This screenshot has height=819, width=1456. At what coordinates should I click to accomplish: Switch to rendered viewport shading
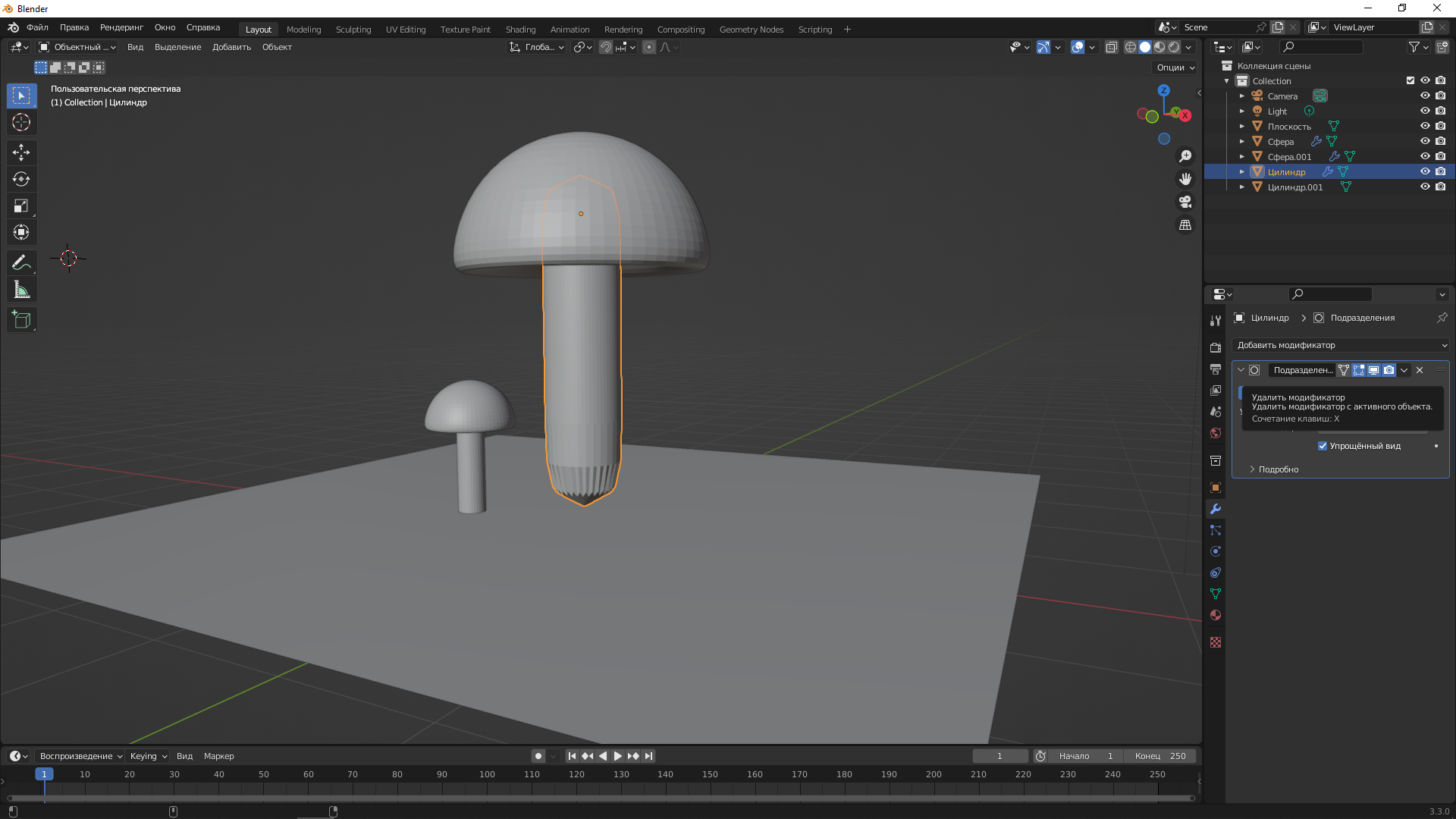click(x=1175, y=47)
